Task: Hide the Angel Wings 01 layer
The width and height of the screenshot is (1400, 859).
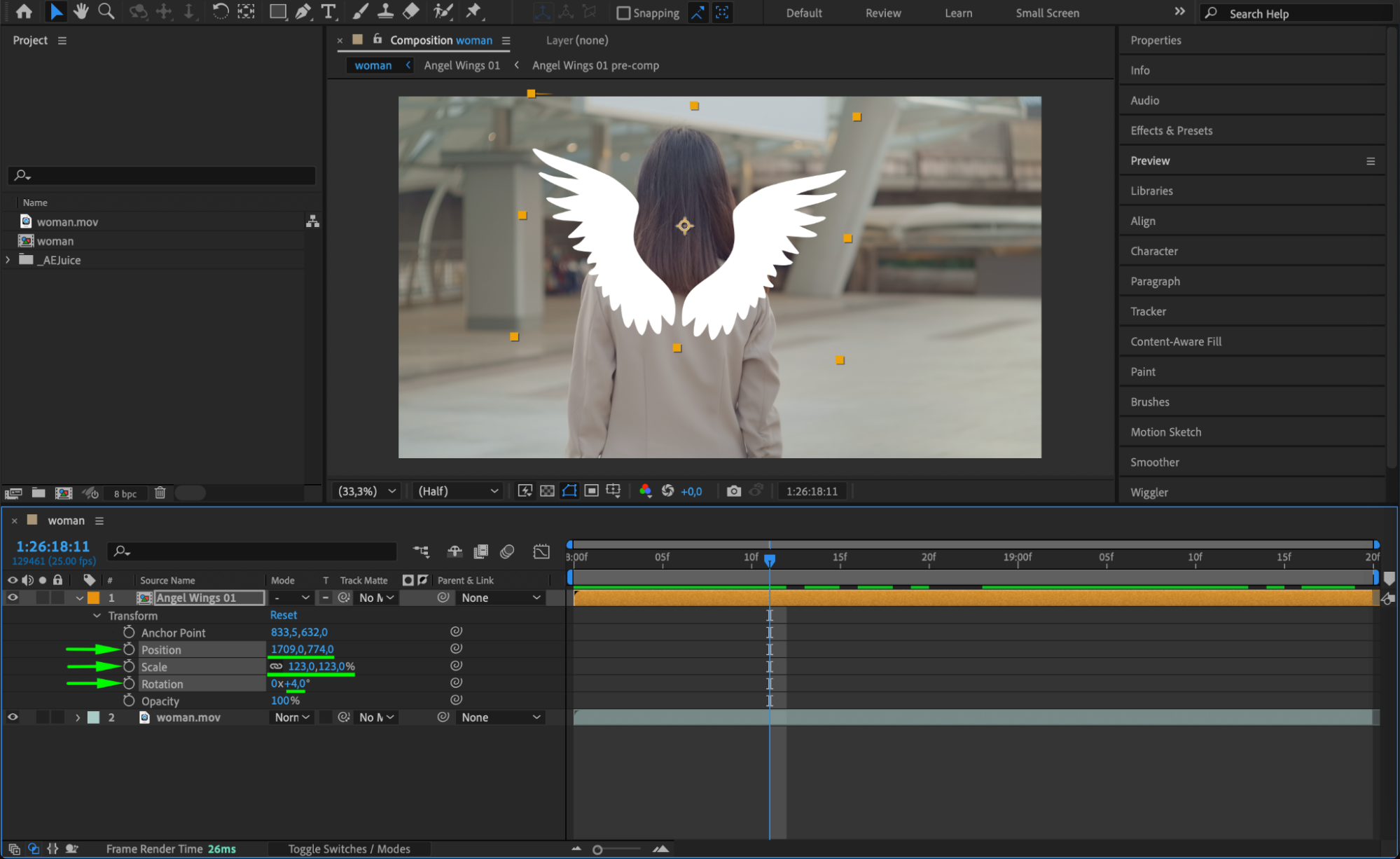Action: (13, 598)
